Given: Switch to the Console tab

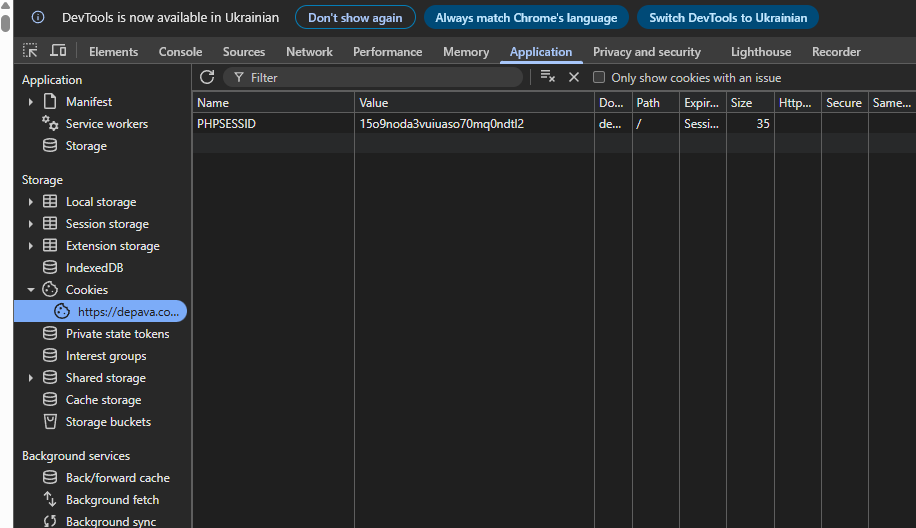Looking at the screenshot, I should pos(180,51).
